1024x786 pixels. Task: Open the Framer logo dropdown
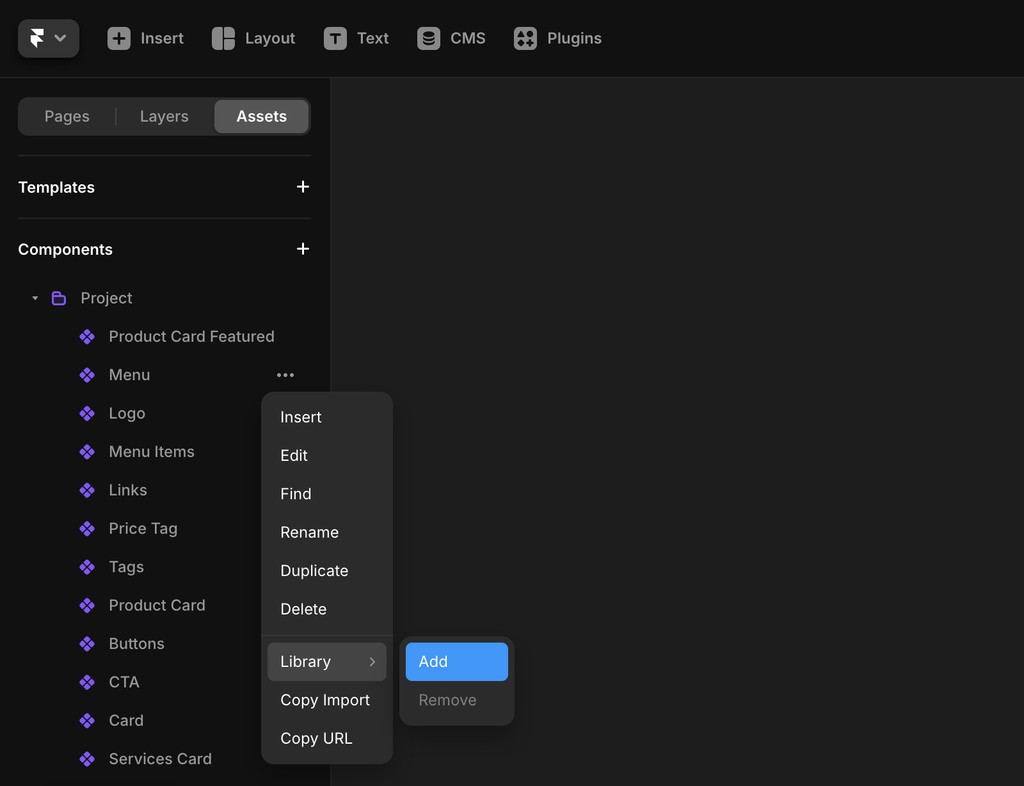[48, 37]
